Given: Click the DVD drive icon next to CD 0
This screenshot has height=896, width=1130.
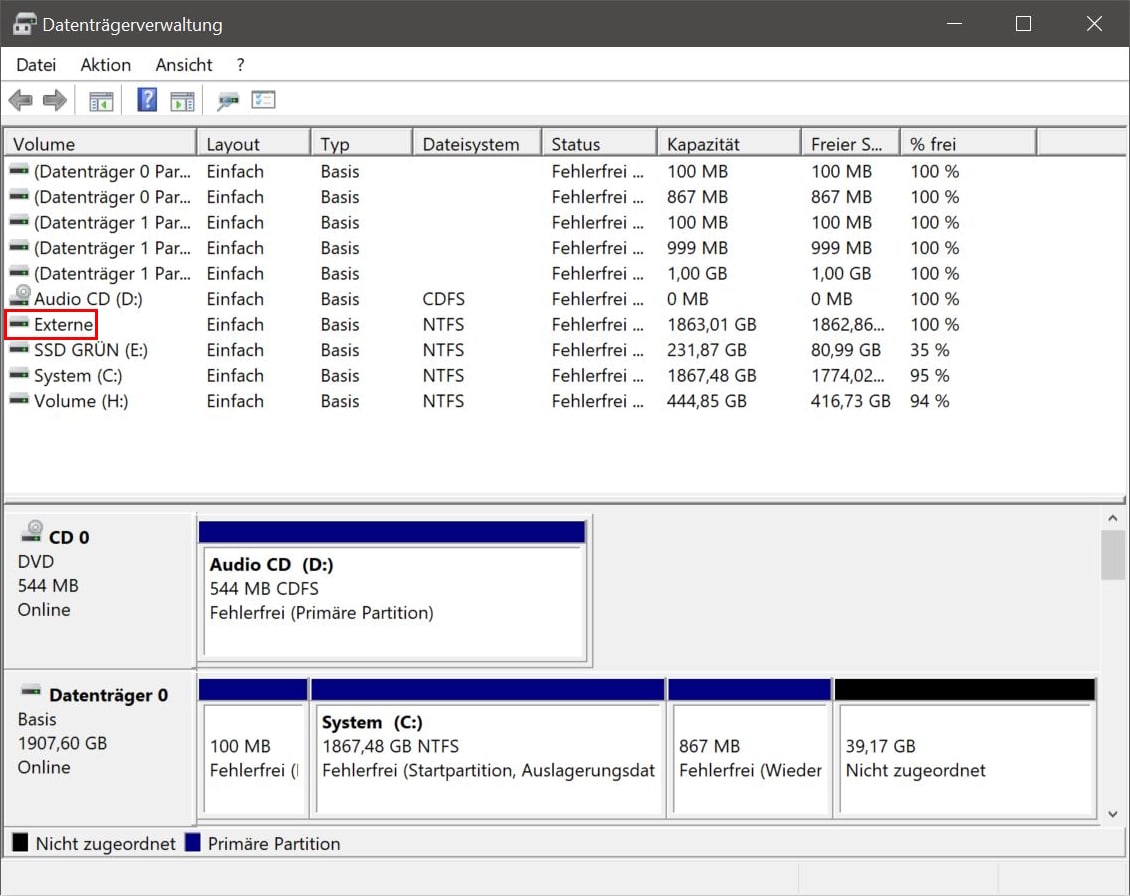Looking at the screenshot, I should click(32, 532).
